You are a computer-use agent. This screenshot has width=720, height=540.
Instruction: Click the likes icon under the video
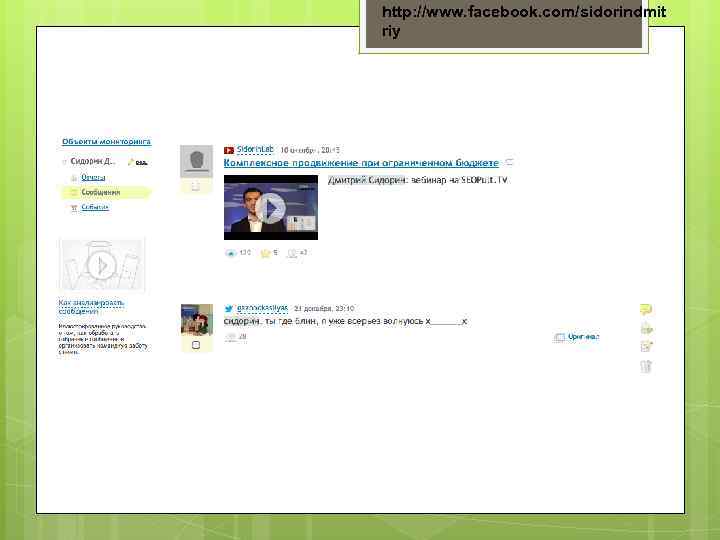[265, 253]
